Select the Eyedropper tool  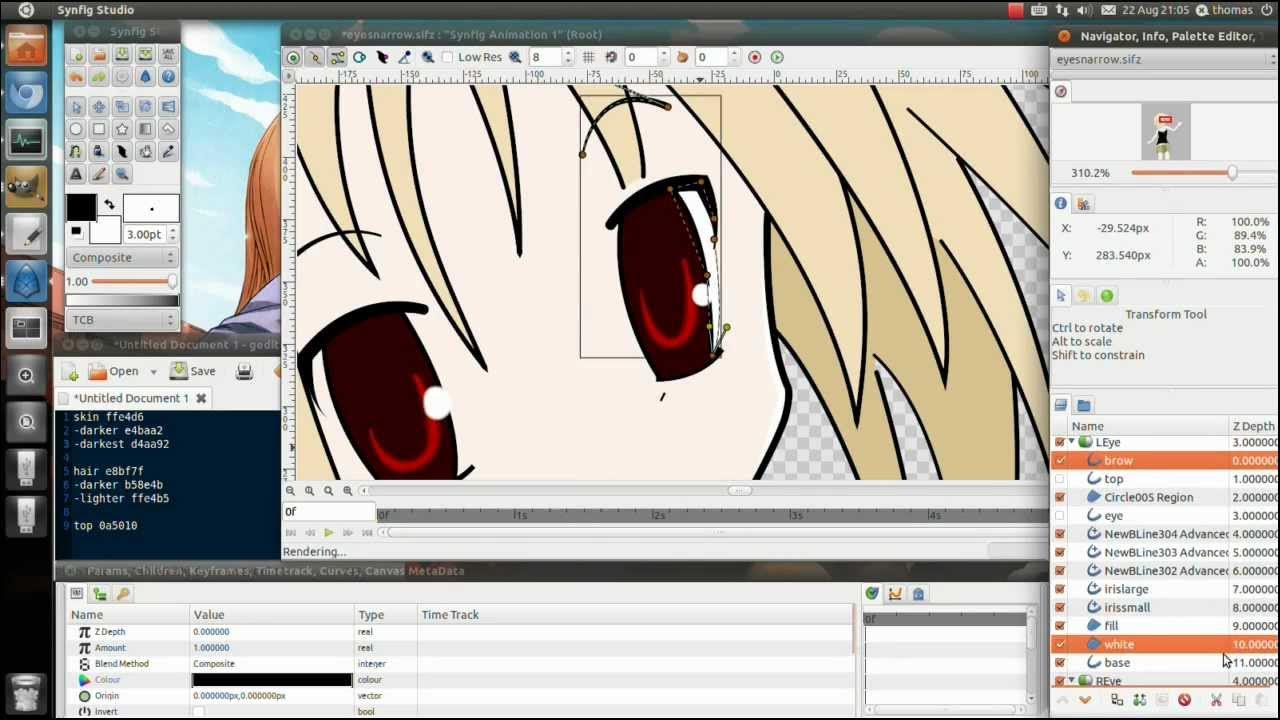168,151
